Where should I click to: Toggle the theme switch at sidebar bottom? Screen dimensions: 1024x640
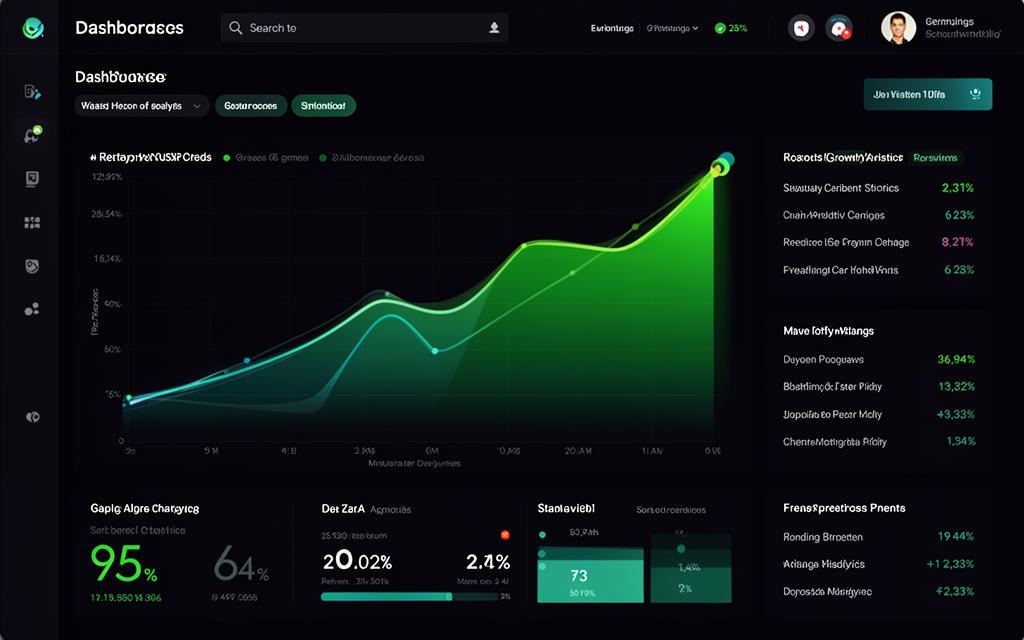(33, 415)
